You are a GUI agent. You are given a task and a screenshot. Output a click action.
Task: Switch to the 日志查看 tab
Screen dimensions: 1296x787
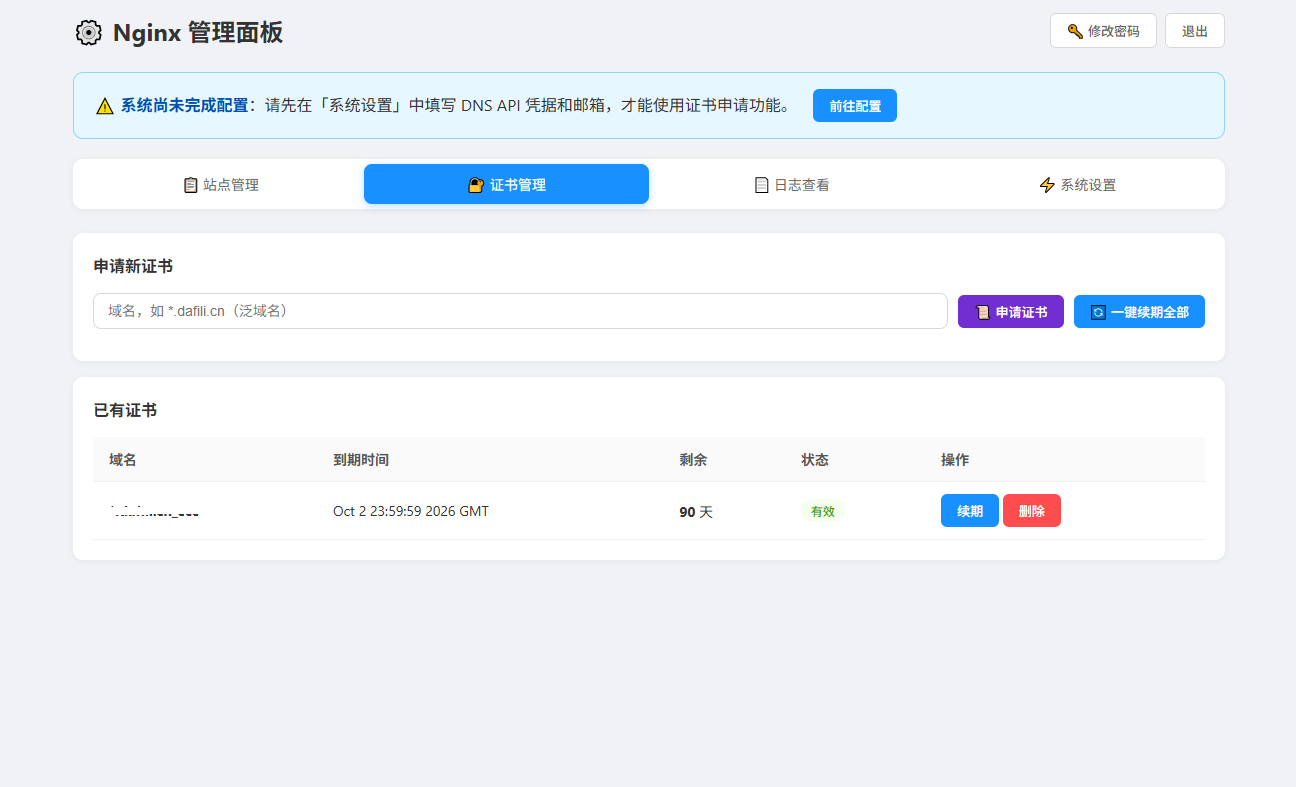[792, 184]
